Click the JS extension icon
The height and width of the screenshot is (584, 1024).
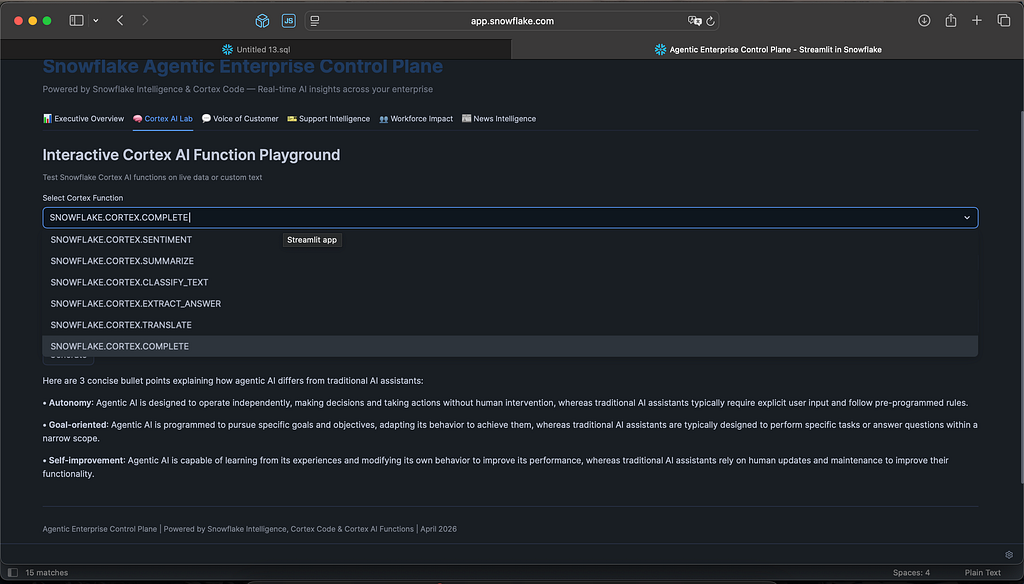click(x=289, y=21)
